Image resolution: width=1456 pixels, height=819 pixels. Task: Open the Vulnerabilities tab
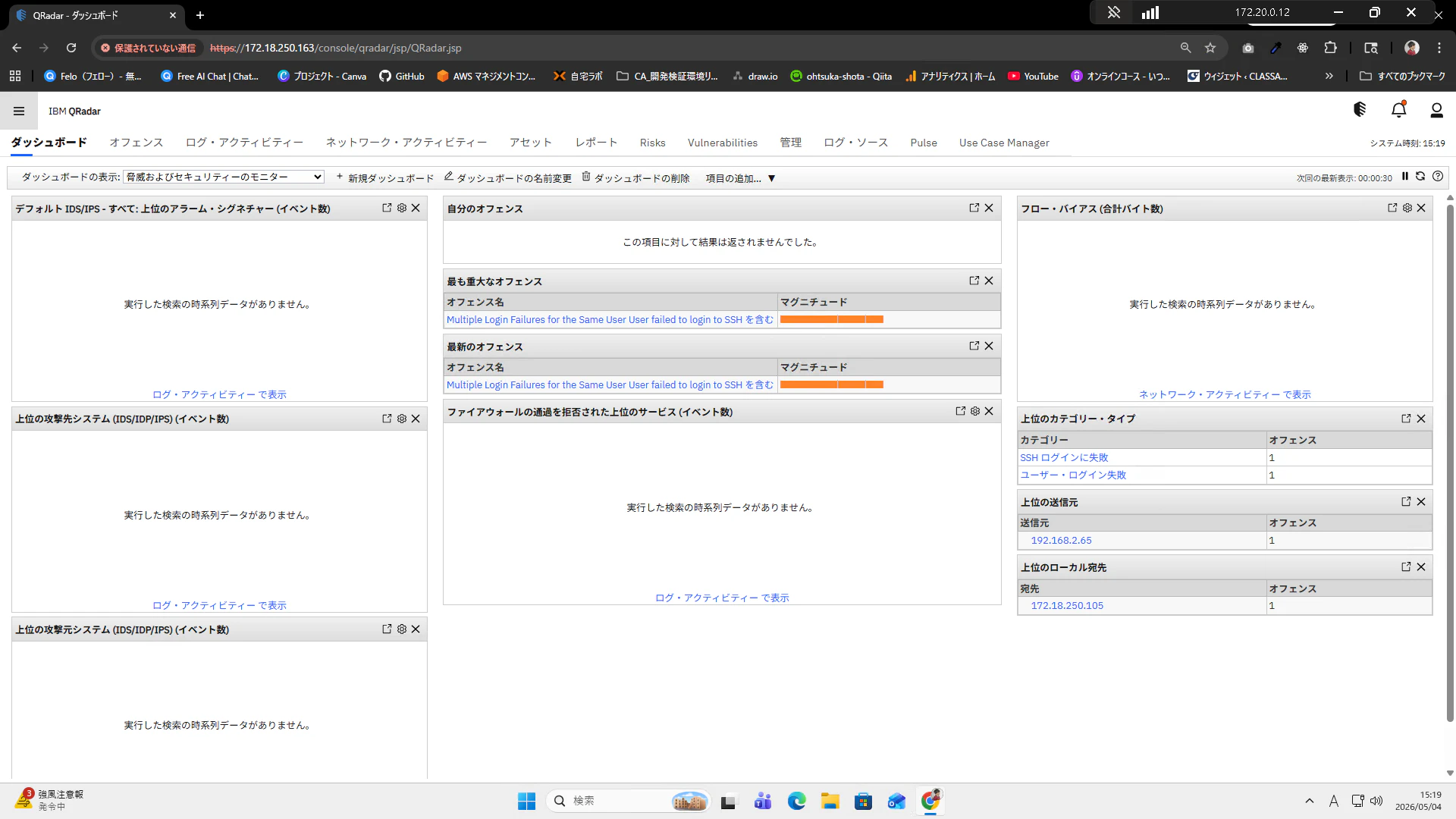723,143
